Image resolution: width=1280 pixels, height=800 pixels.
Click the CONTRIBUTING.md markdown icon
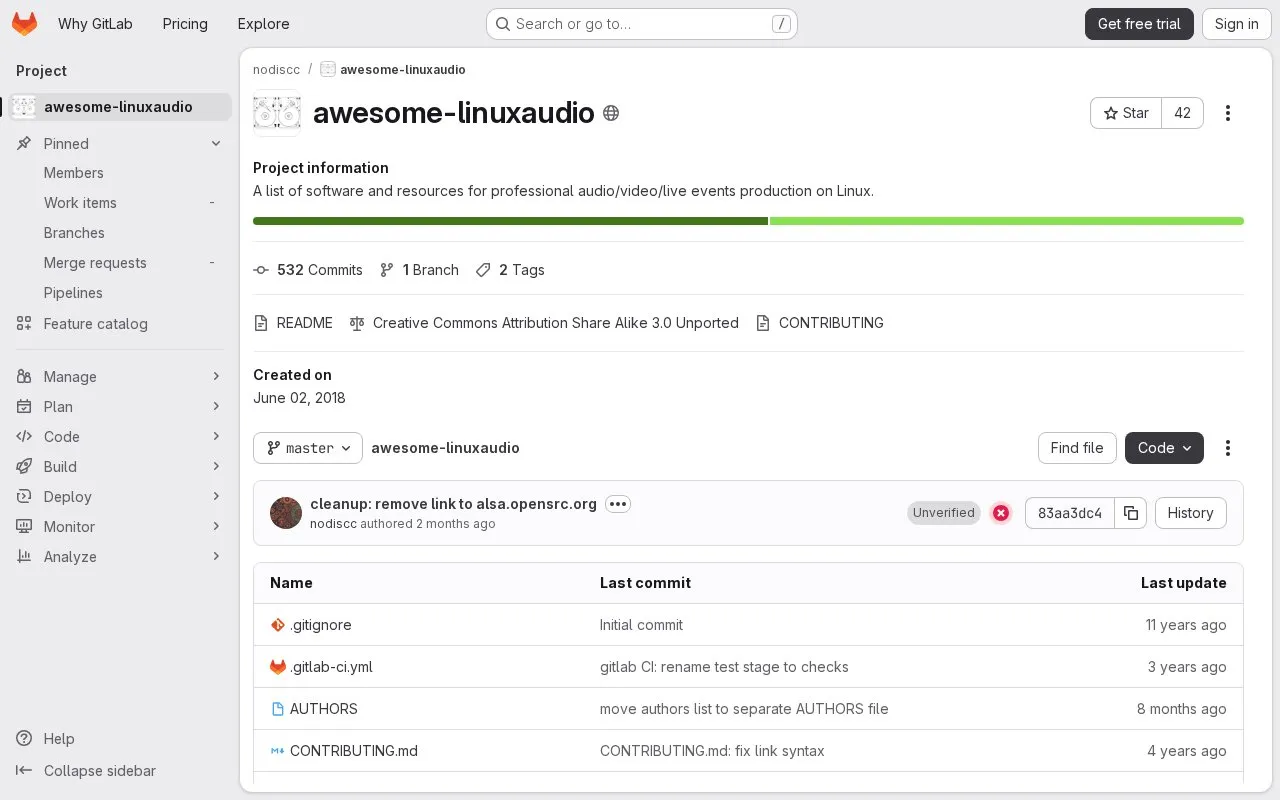[278, 751]
